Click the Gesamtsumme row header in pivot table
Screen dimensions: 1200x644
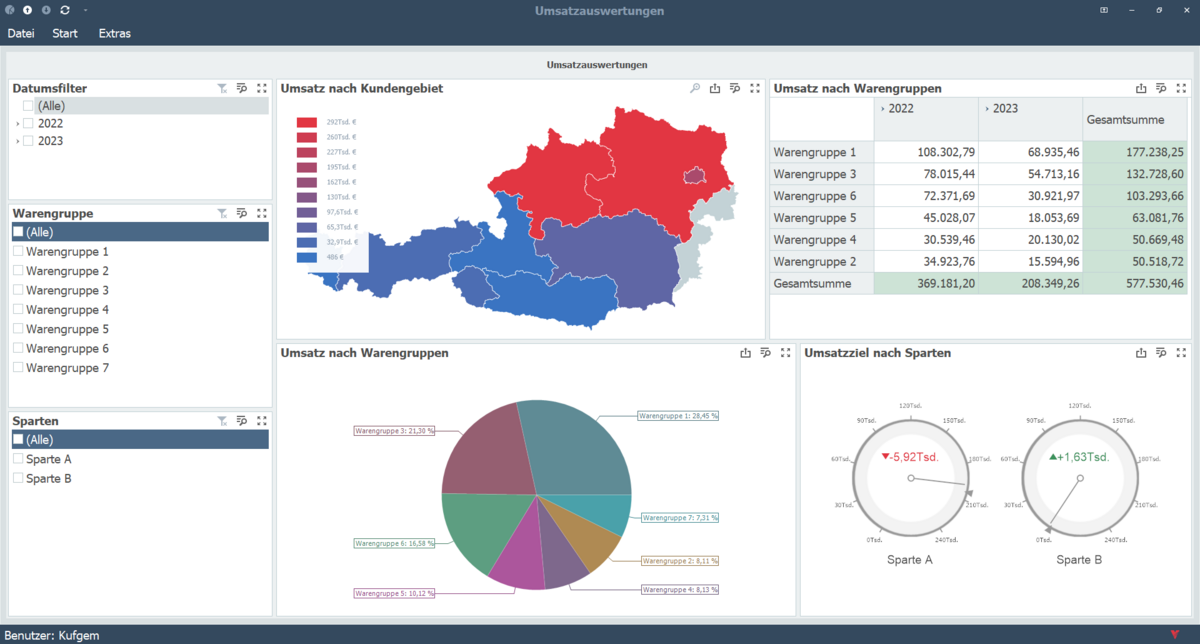point(822,283)
